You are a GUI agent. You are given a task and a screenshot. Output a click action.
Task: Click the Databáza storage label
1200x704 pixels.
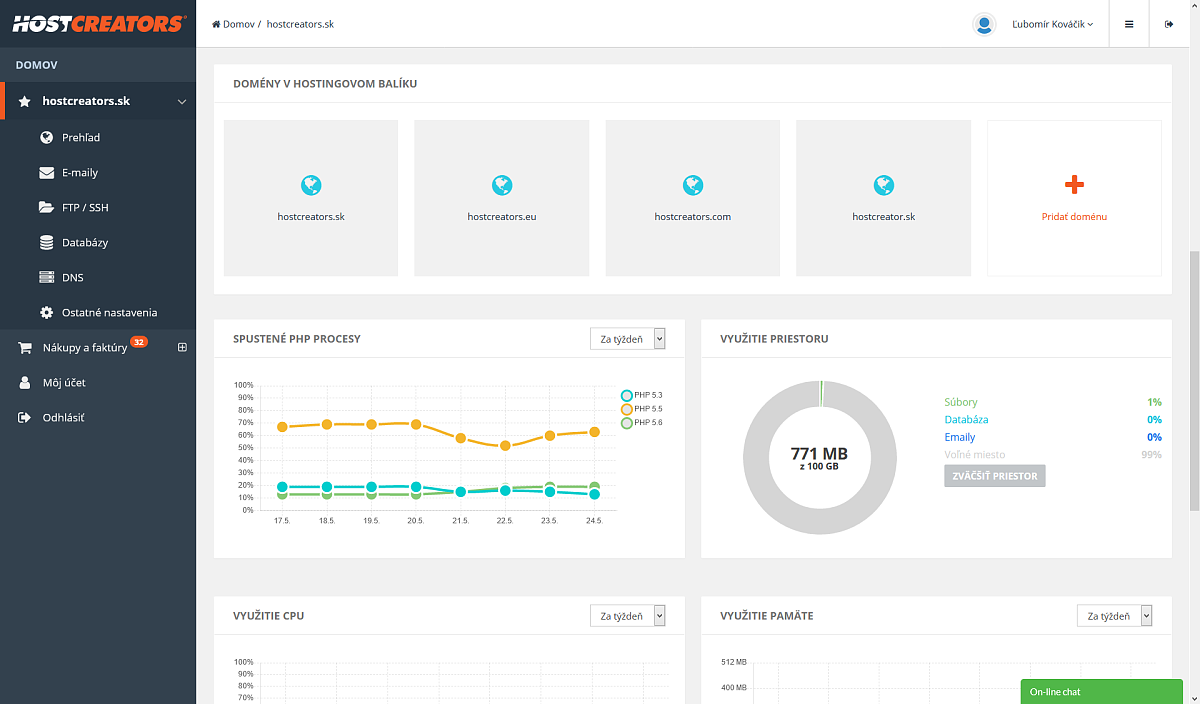coord(966,419)
